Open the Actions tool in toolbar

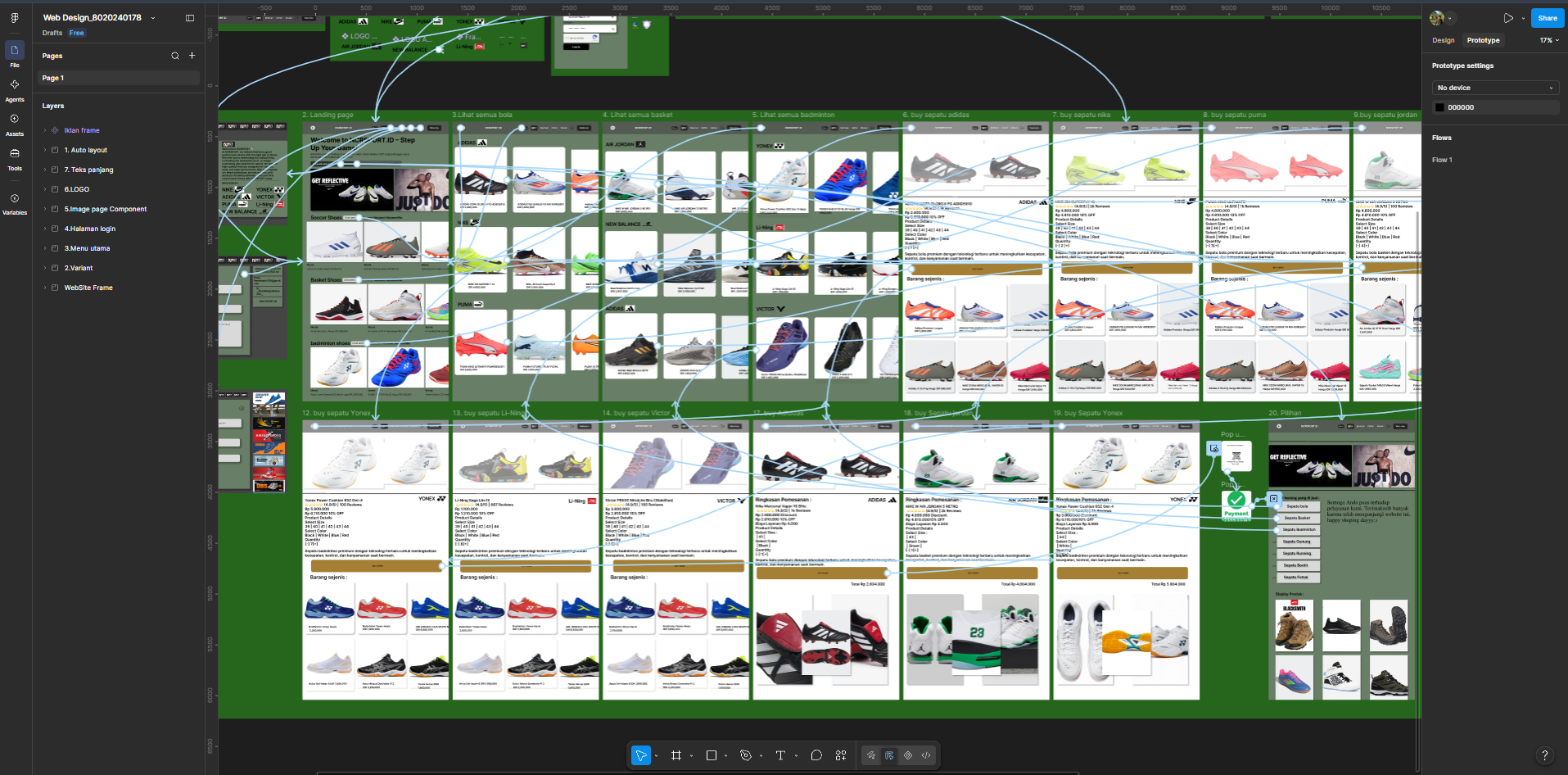841,755
